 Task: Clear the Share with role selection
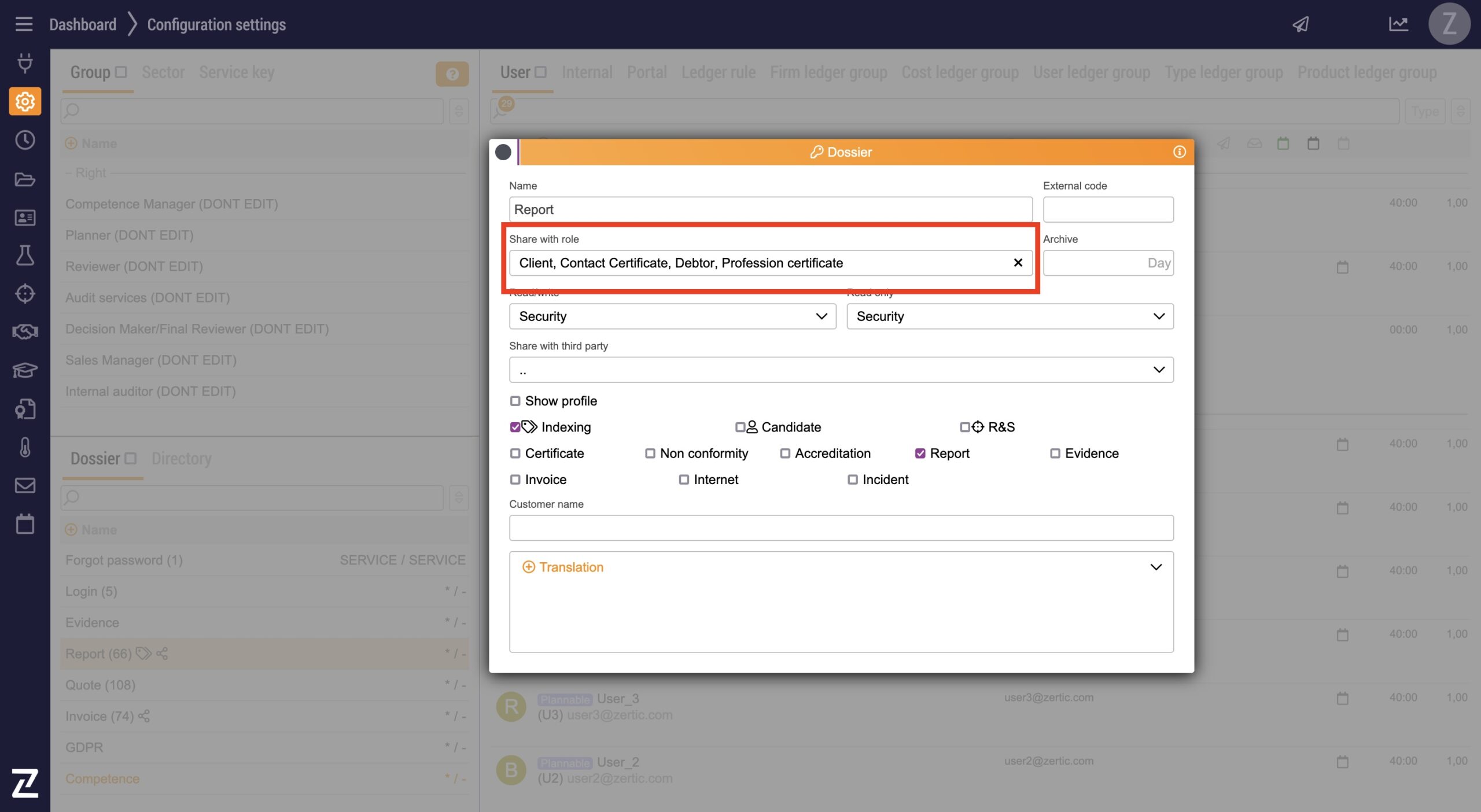coord(1018,263)
